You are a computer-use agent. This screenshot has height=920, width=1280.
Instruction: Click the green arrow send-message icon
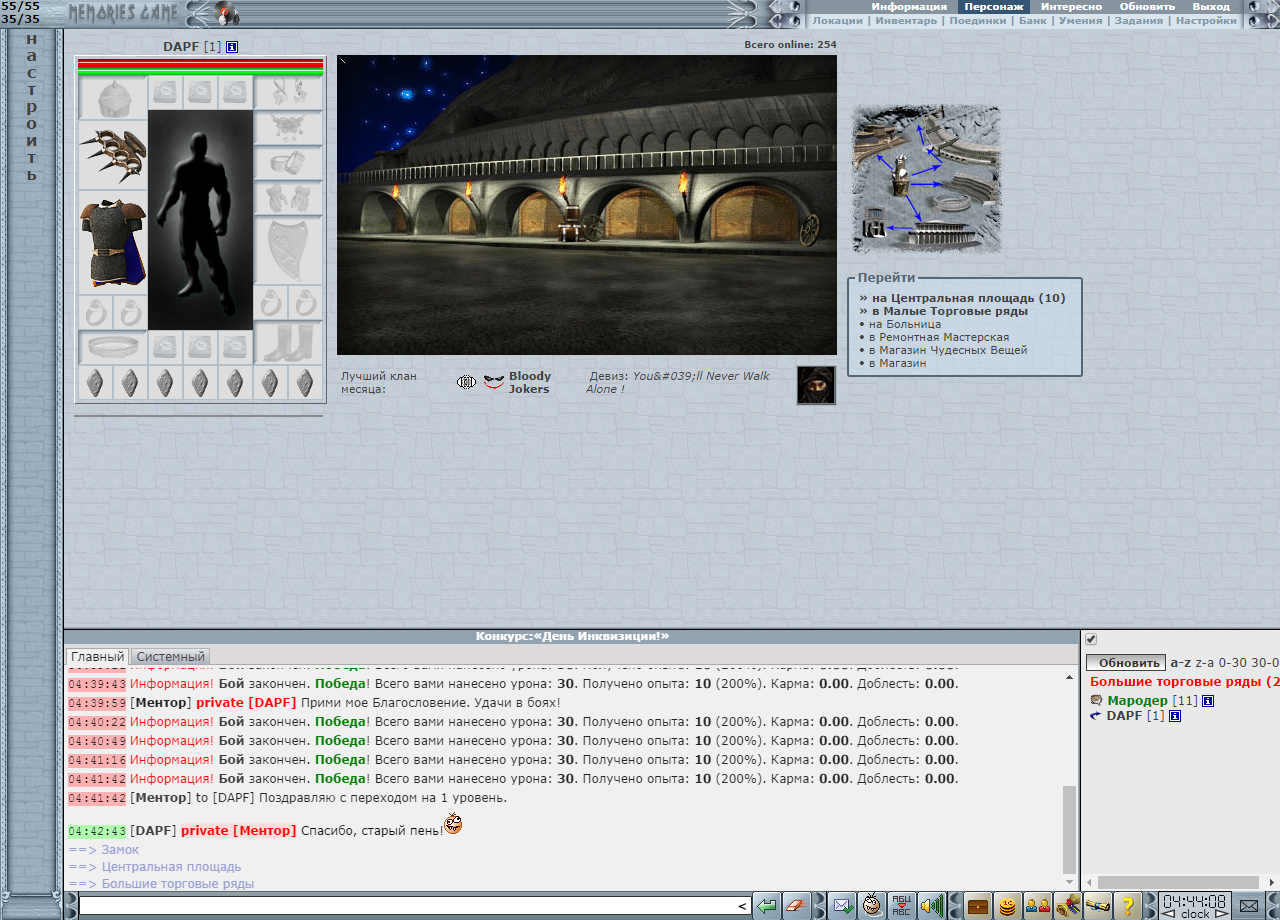click(766, 906)
